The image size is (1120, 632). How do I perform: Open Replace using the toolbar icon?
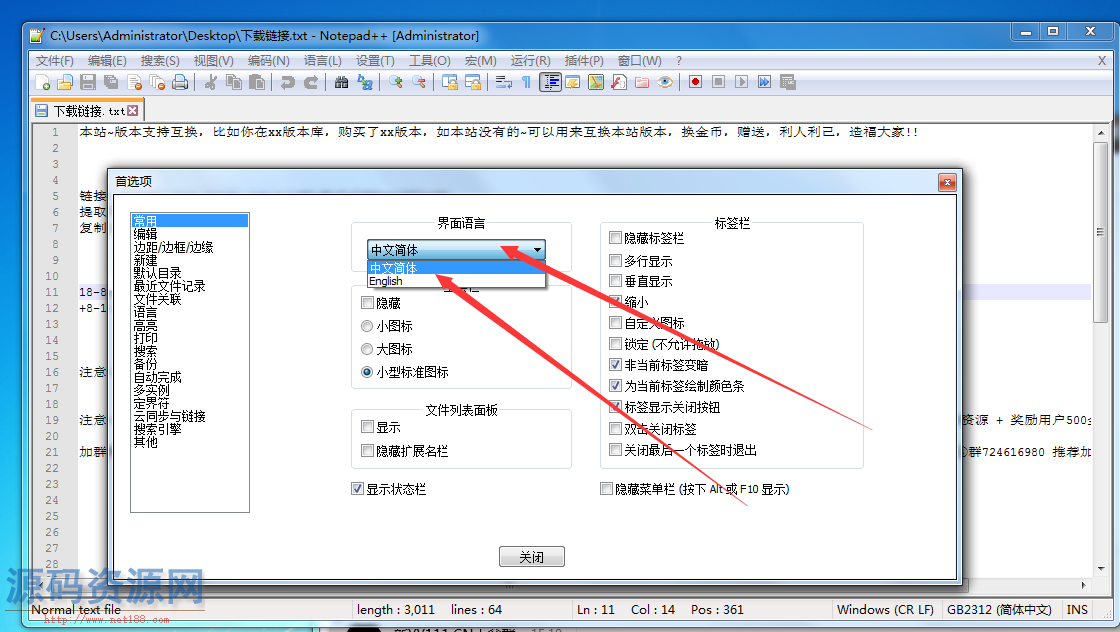click(x=365, y=82)
